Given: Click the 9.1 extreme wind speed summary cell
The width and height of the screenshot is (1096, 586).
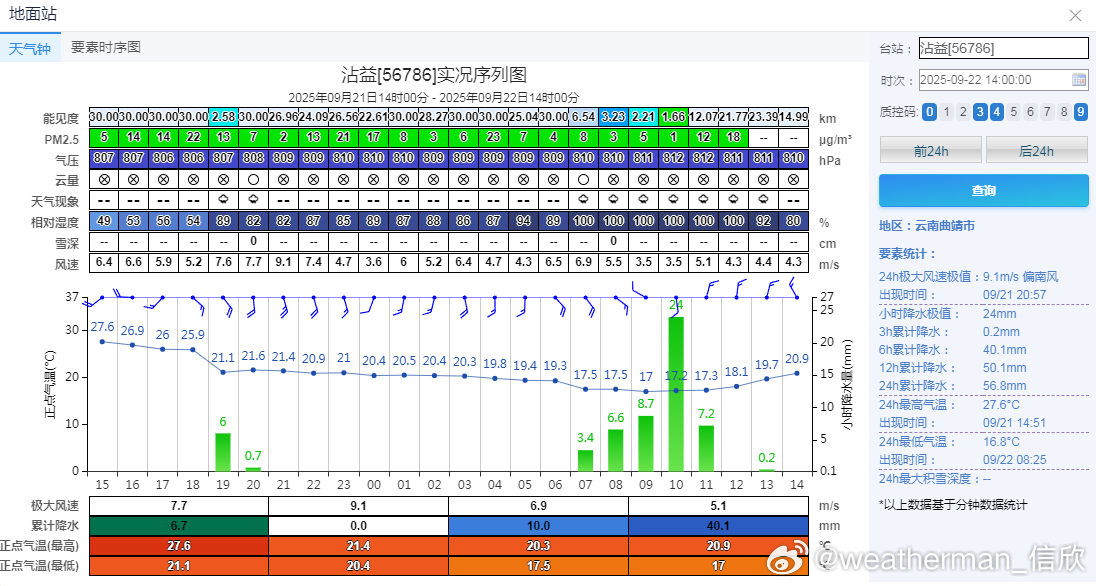Looking at the screenshot, I should [359, 506].
